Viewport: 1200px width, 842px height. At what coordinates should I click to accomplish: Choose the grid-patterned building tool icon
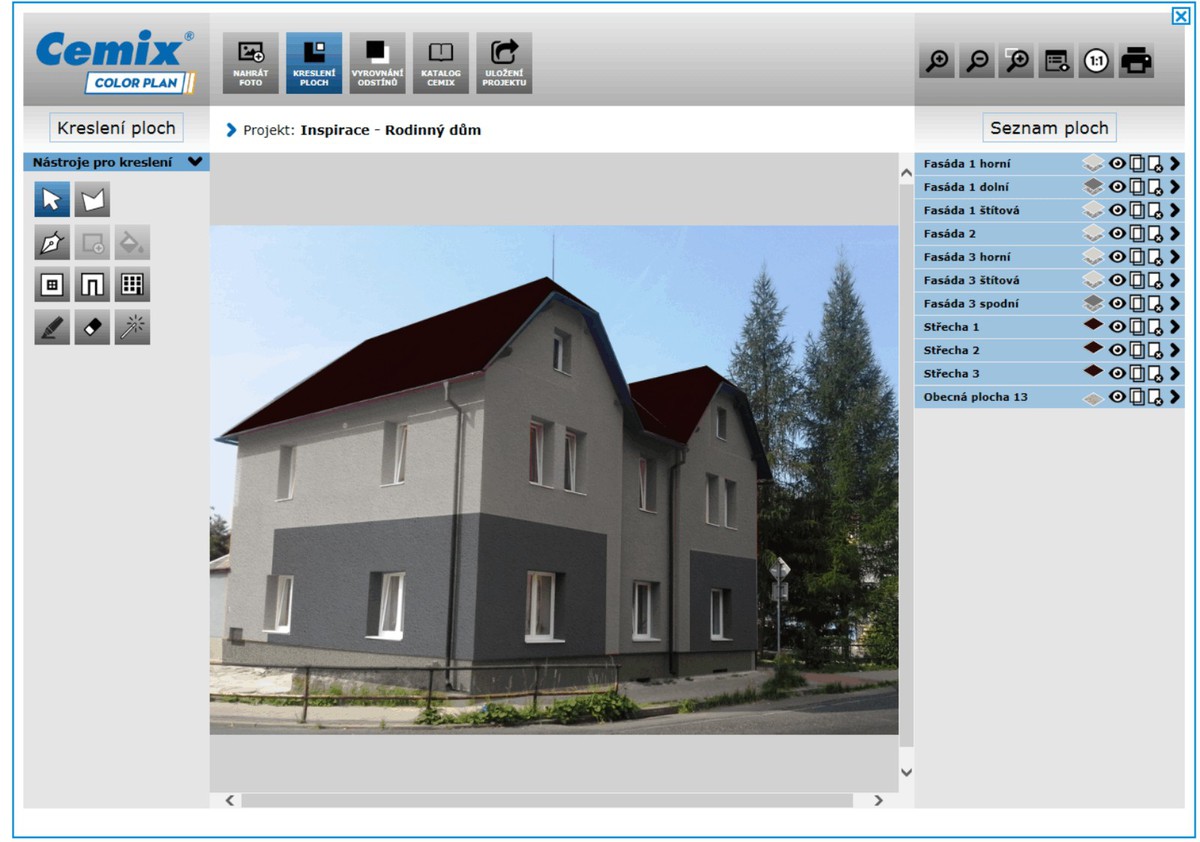click(x=132, y=285)
